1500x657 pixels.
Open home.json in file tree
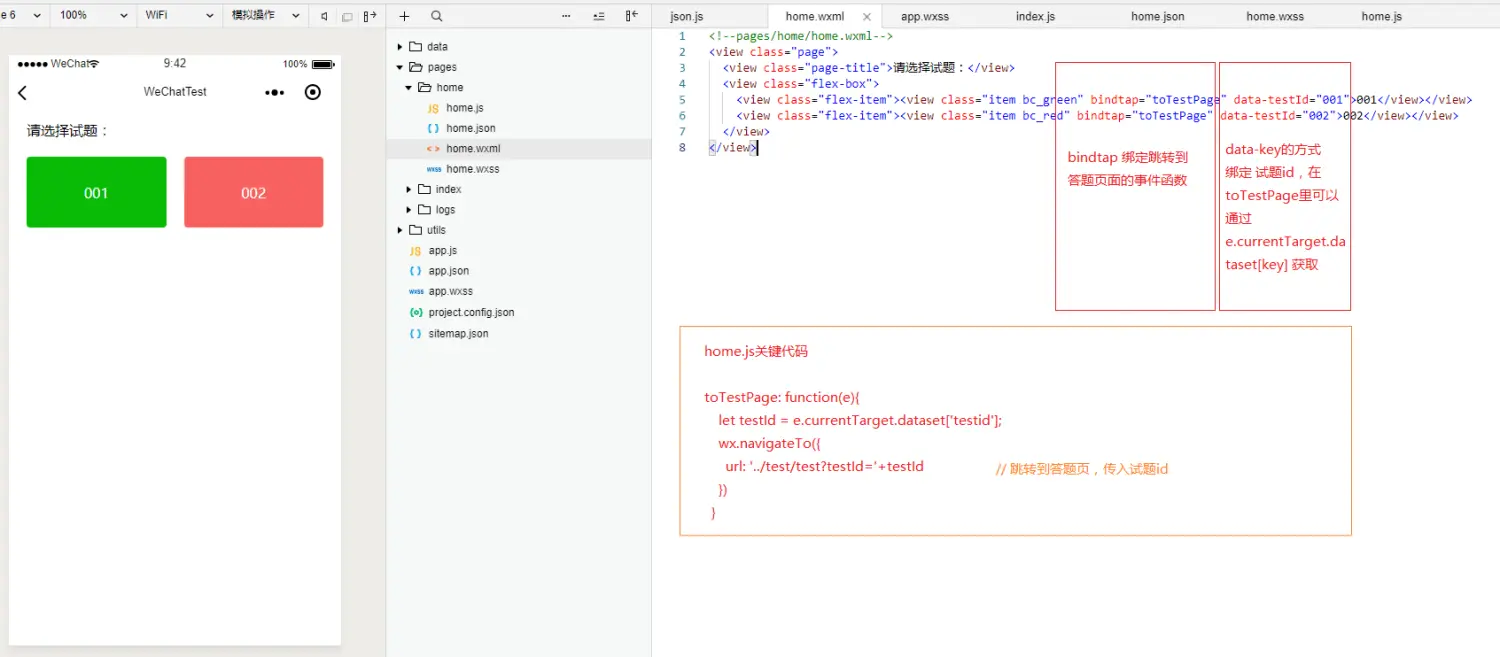pyautogui.click(x=470, y=129)
